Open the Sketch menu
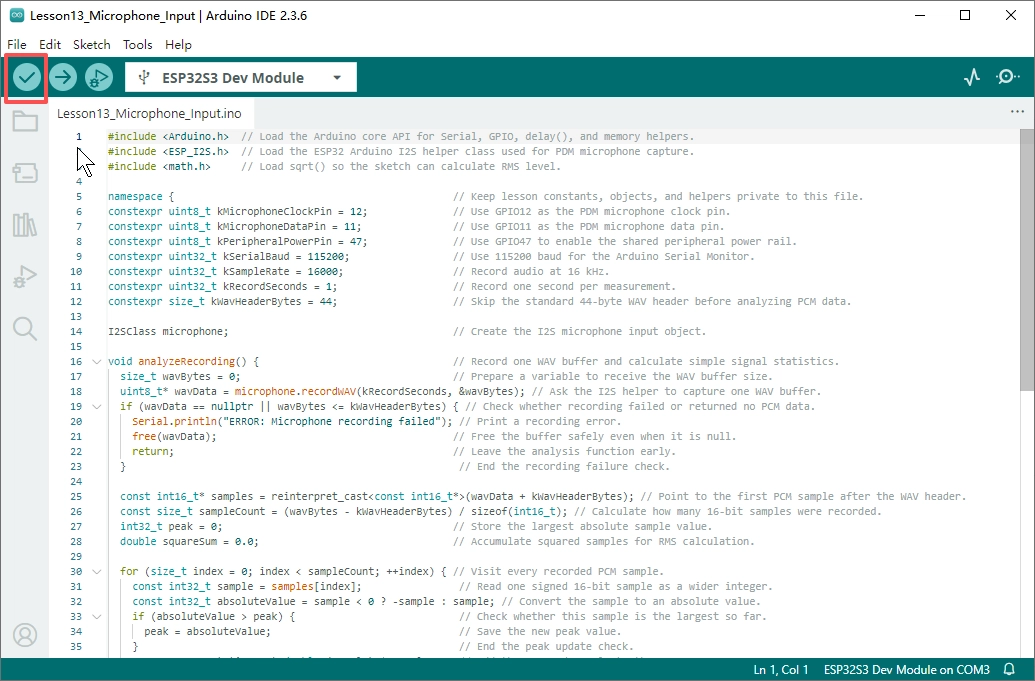The height and width of the screenshot is (681, 1035). click(91, 44)
